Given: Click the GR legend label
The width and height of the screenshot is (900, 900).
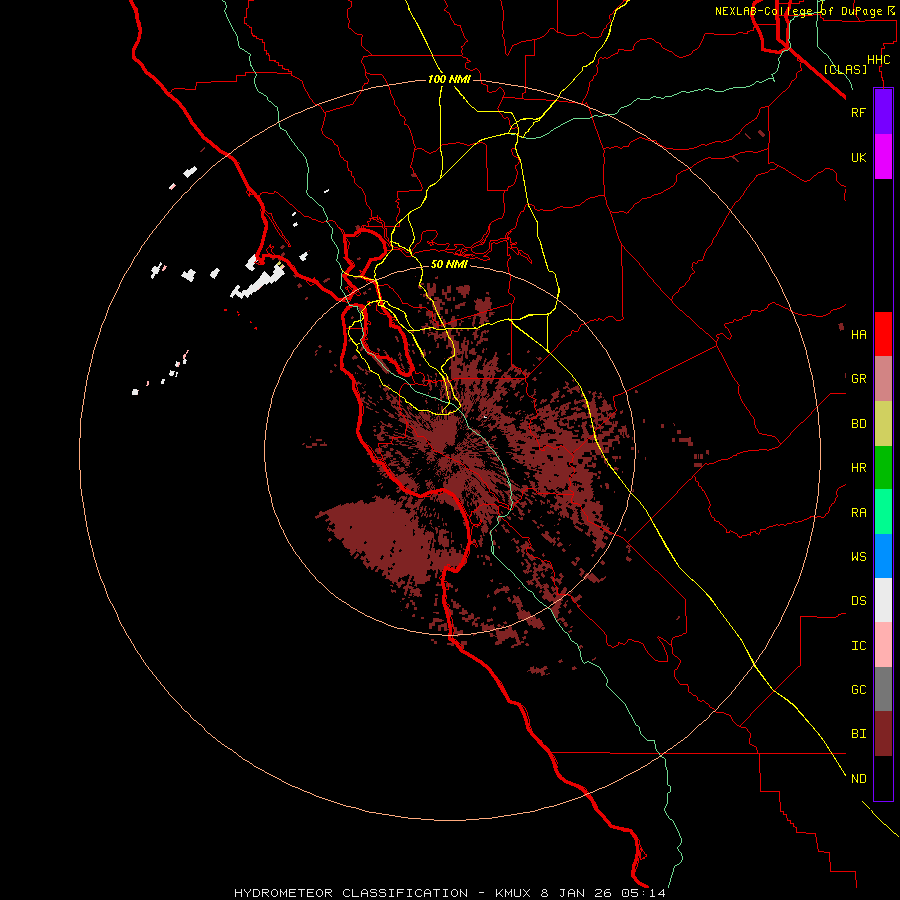Looking at the screenshot, I should (x=858, y=379).
